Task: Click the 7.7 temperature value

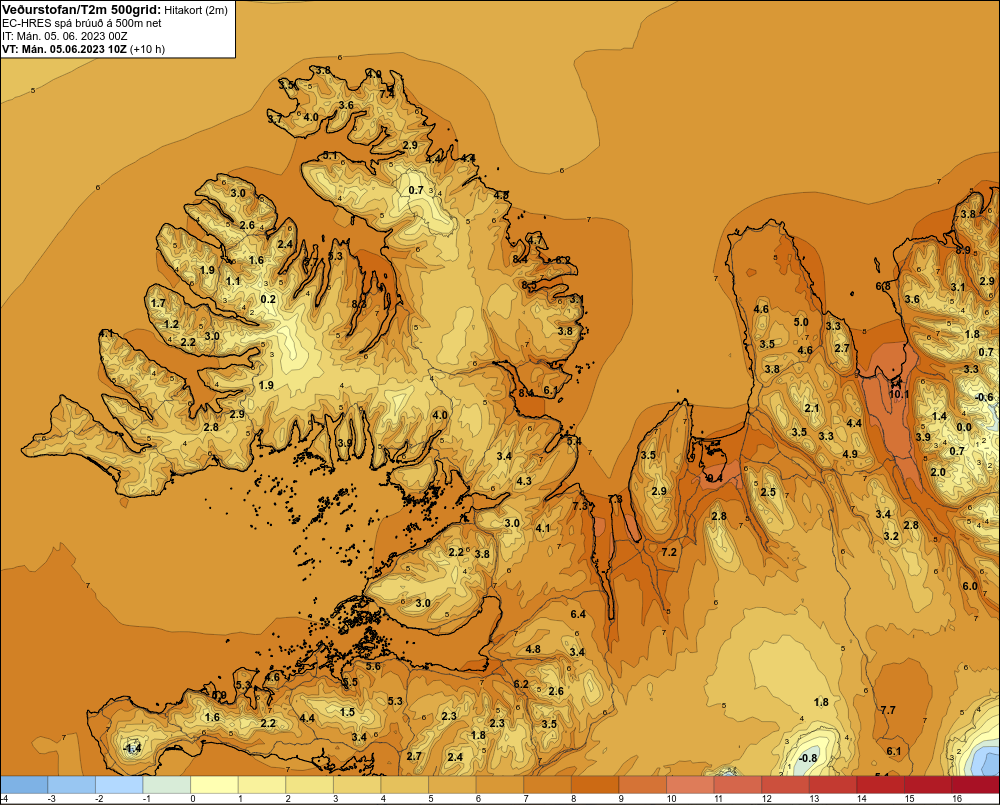Action: point(888,709)
